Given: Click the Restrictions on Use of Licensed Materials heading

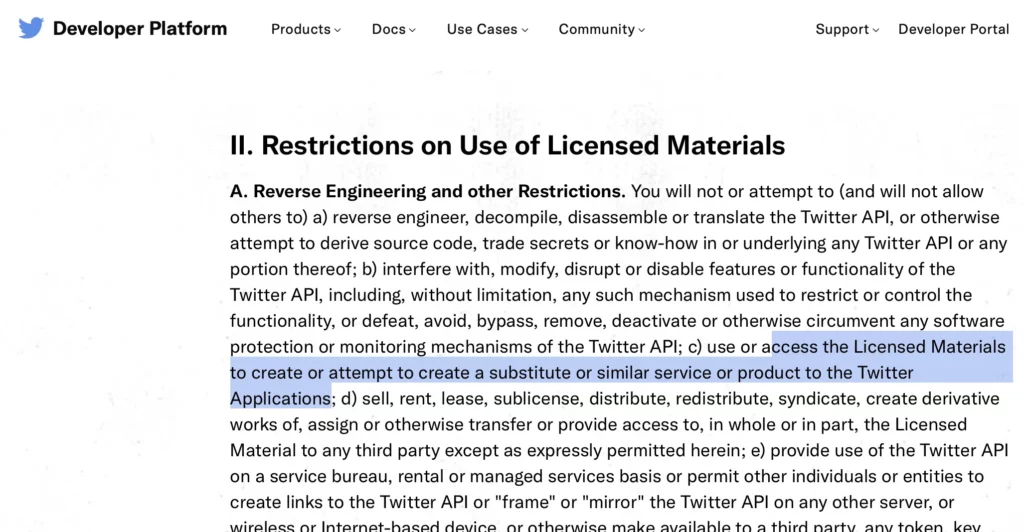Looking at the screenshot, I should pyautogui.click(x=507, y=145).
